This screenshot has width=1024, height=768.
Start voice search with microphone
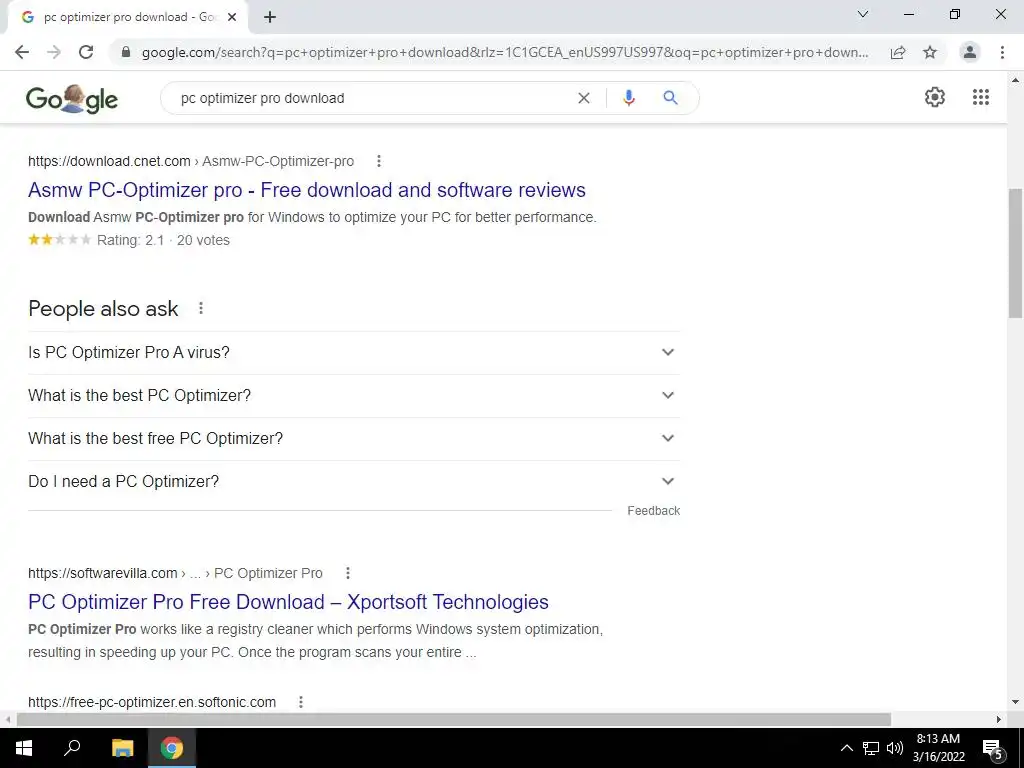pyautogui.click(x=629, y=98)
